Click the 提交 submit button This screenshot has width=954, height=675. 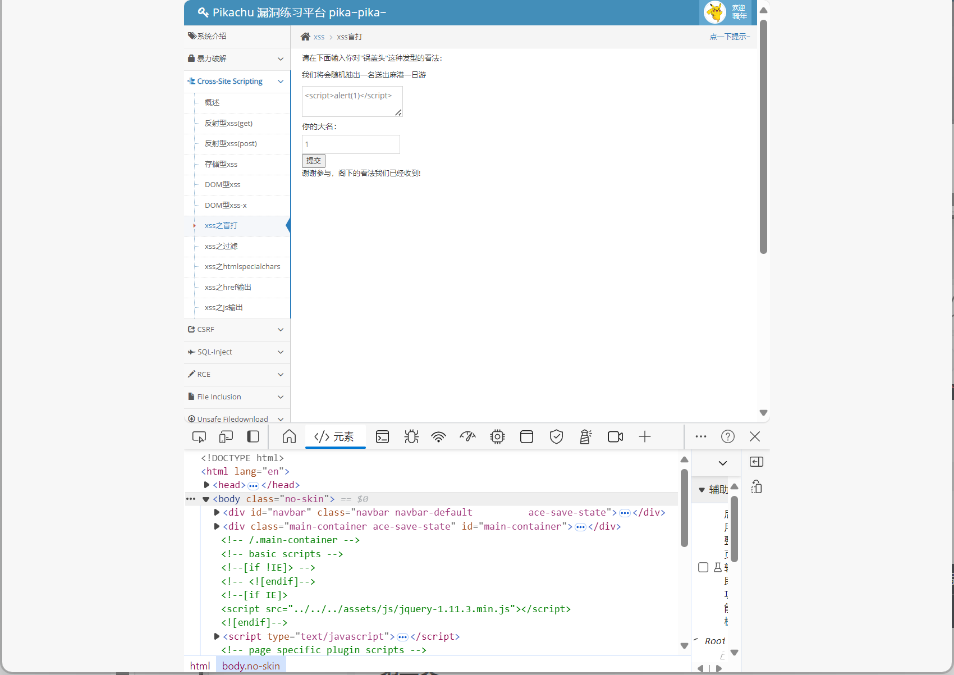tap(314, 161)
